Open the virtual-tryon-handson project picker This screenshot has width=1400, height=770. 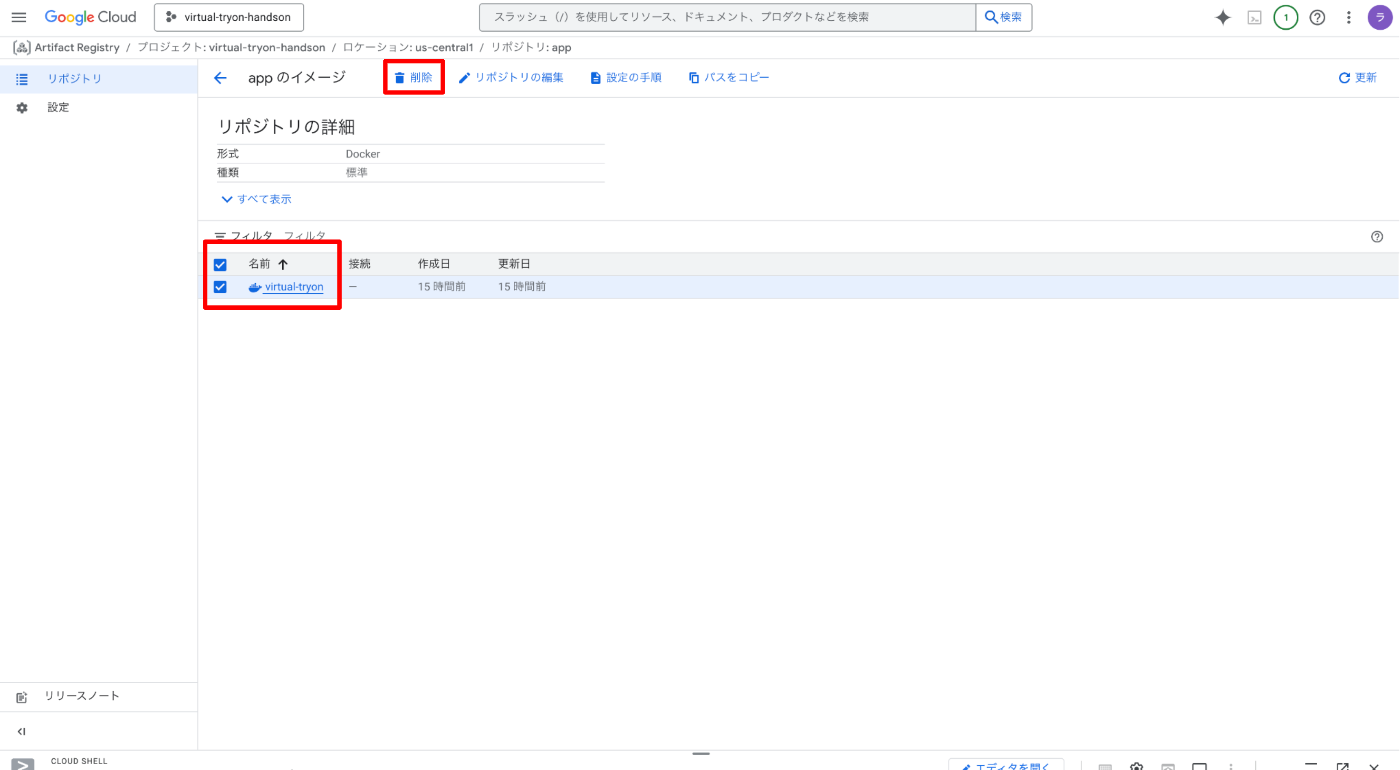click(229, 17)
